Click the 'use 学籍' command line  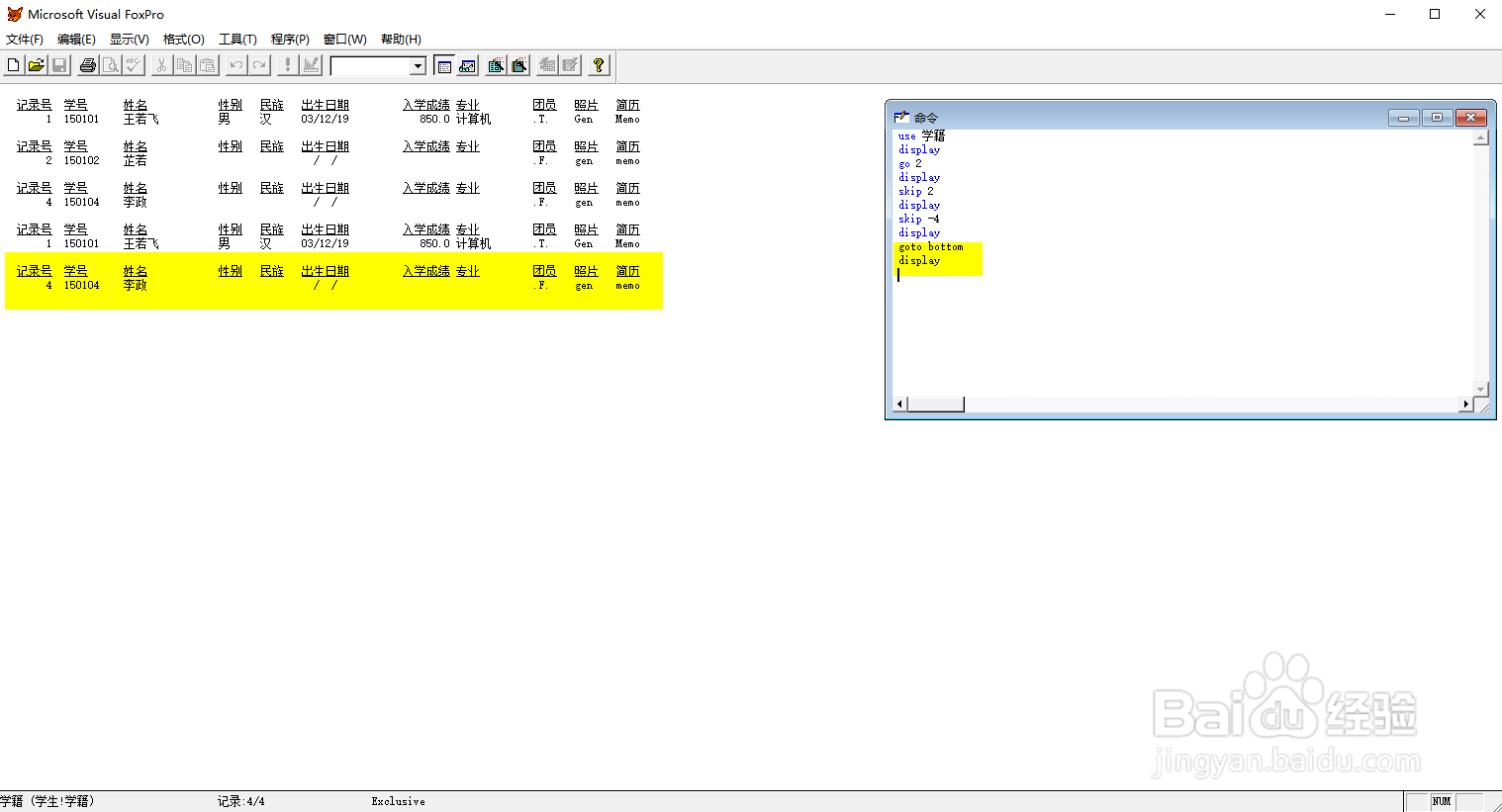(x=921, y=136)
